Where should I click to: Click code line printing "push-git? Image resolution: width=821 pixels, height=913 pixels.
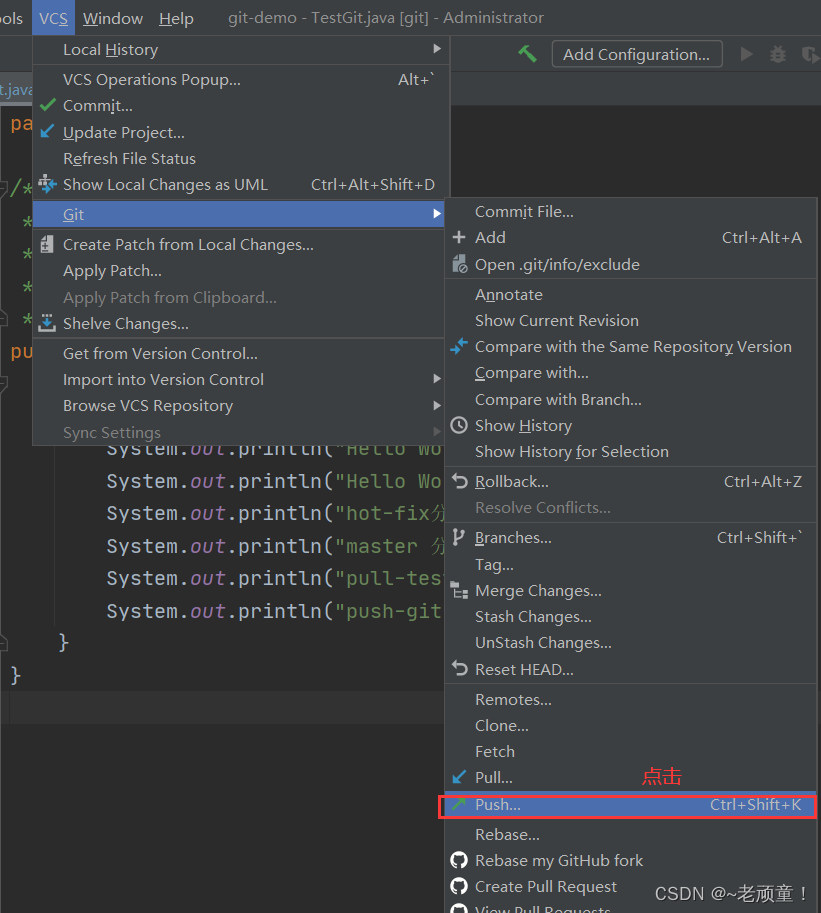[x=274, y=611]
